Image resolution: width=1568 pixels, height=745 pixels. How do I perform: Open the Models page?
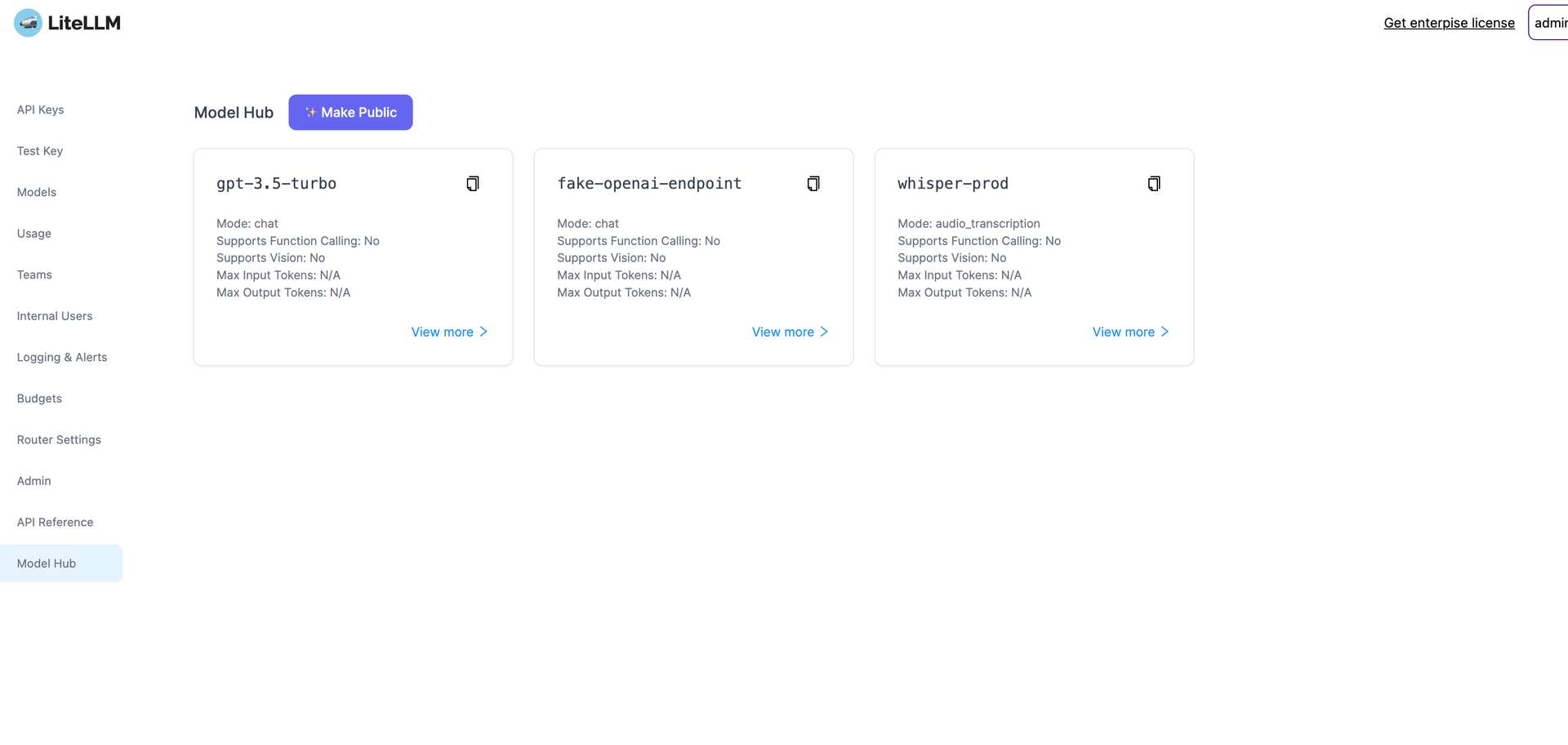(36, 192)
